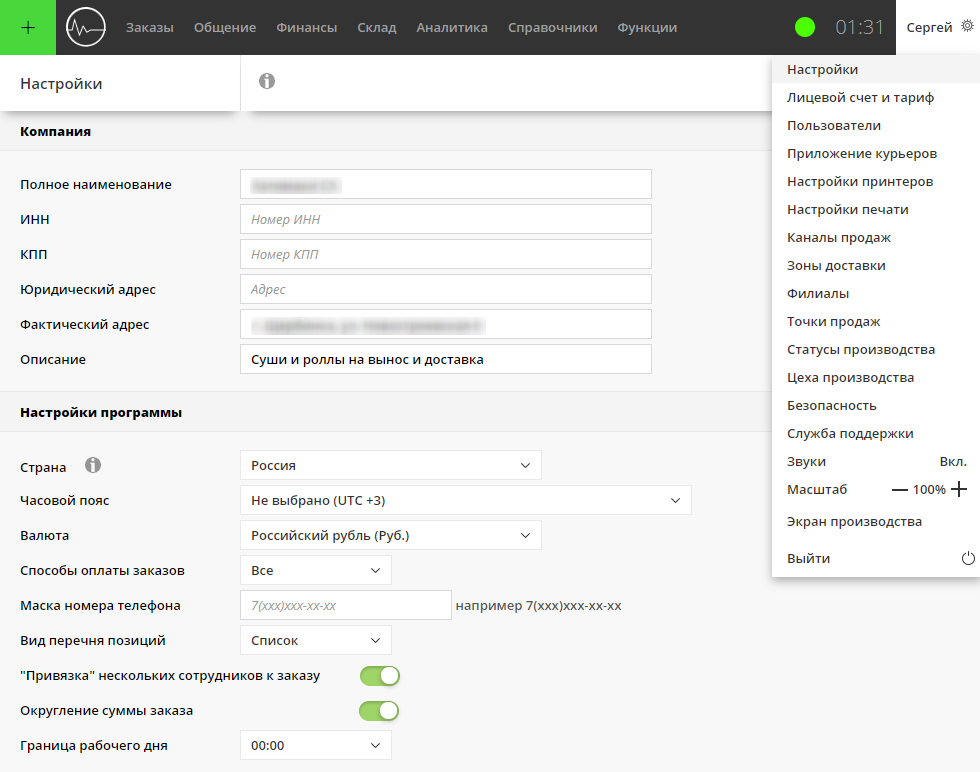
Task: Click the power icon next to Выйти
Action: tap(967, 558)
